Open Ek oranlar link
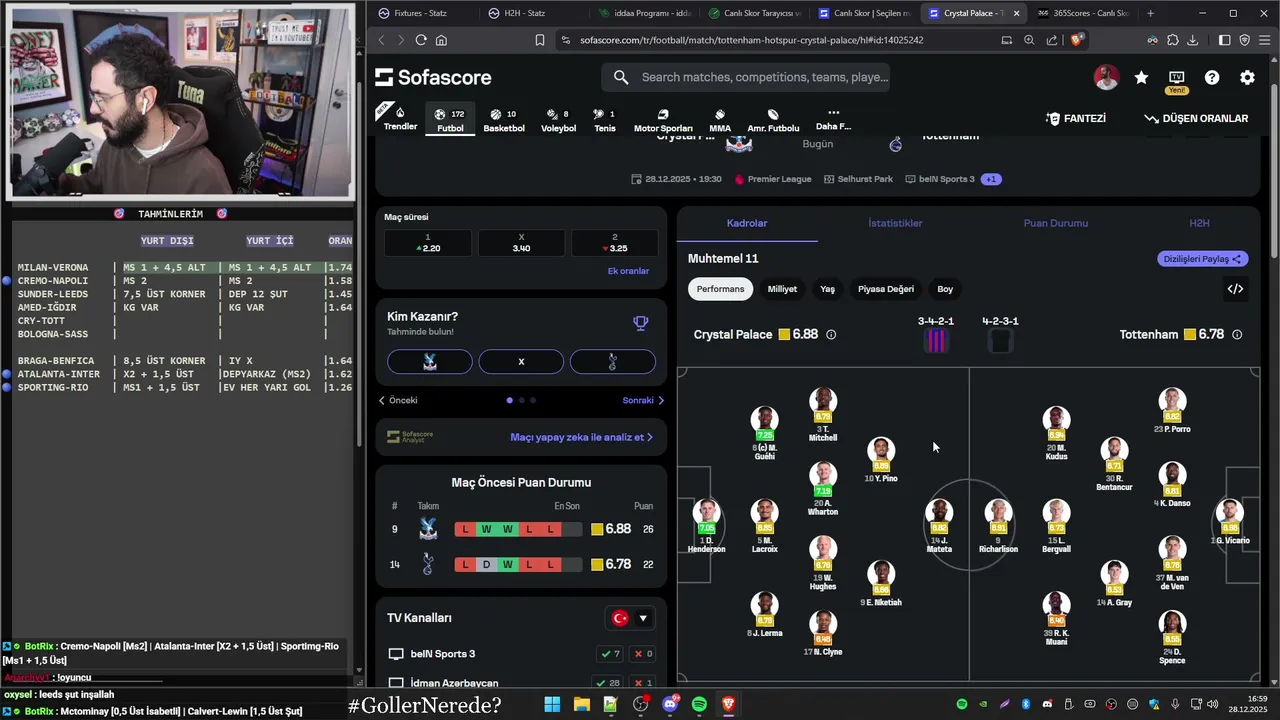 pos(628,271)
